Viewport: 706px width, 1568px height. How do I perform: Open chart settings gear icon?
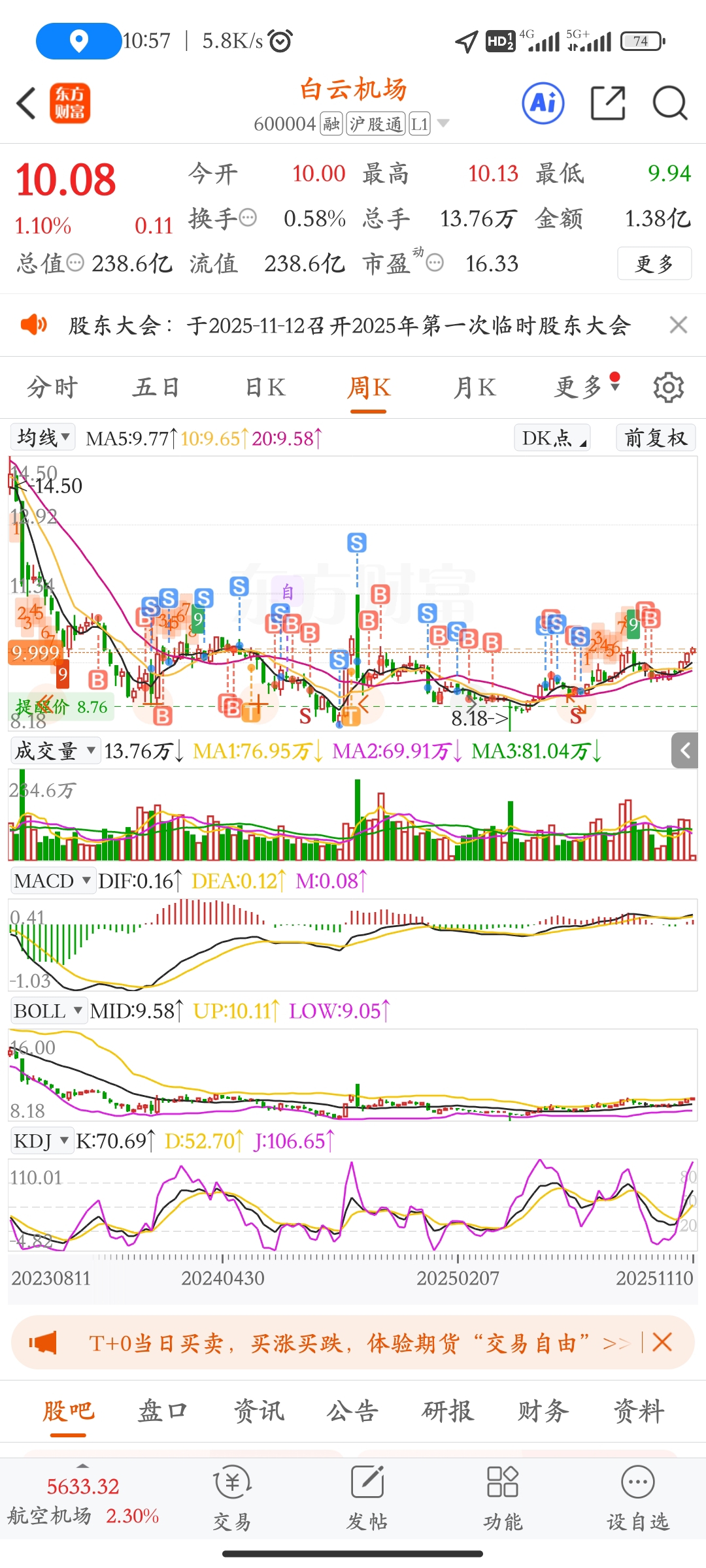click(668, 387)
